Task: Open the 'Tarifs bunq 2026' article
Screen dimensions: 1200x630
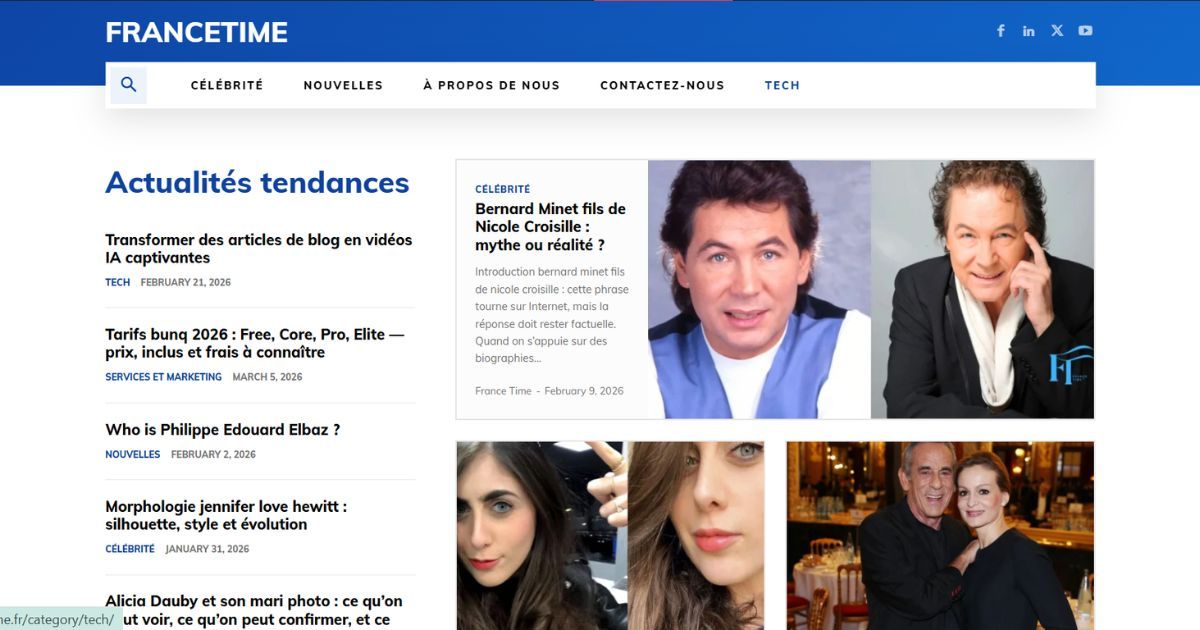Action: (255, 343)
